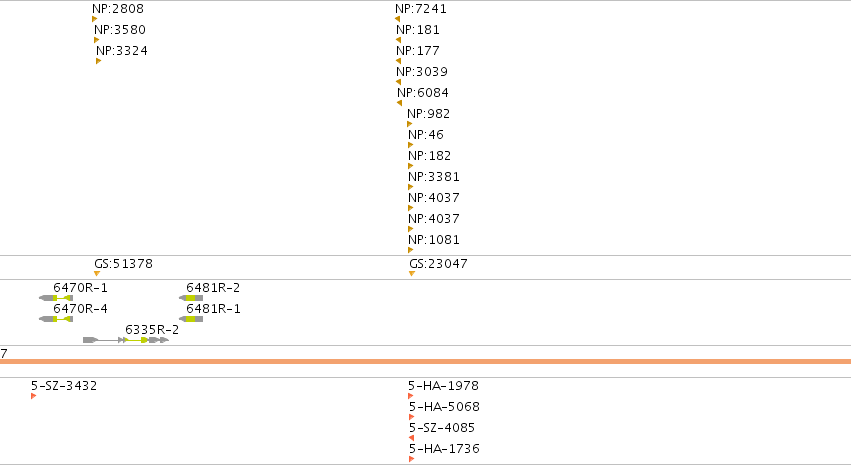The height and width of the screenshot is (465, 851).
Task: Click the triangle marker under GS:51378
Action: pyautogui.click(x=97, y=273)
